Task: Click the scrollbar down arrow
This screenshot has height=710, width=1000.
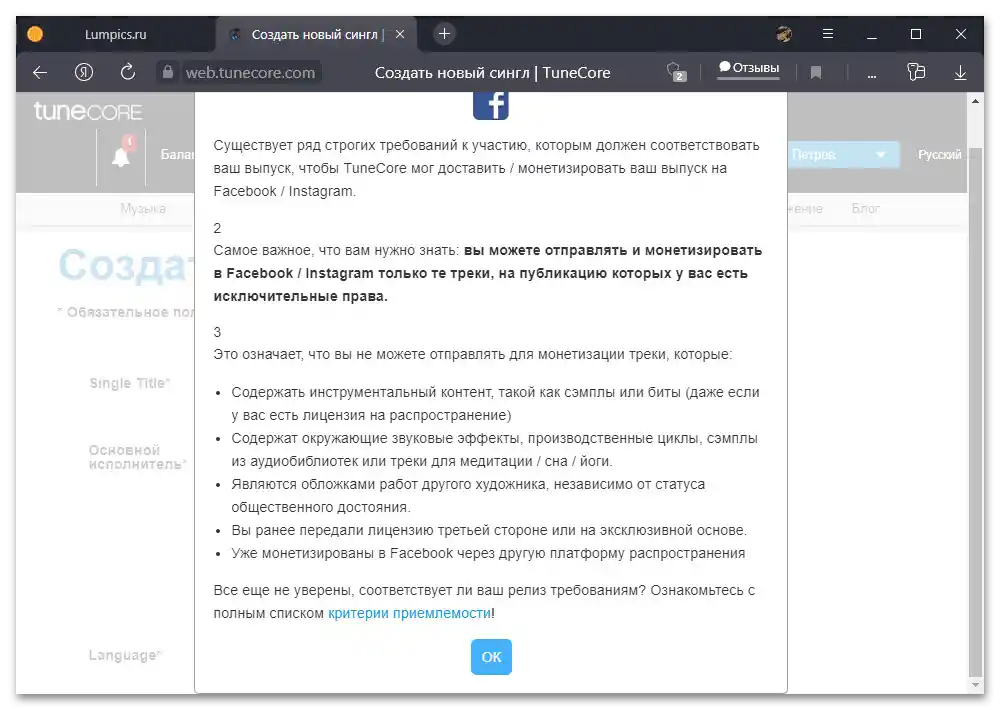Action: click(x=975, y=685)
